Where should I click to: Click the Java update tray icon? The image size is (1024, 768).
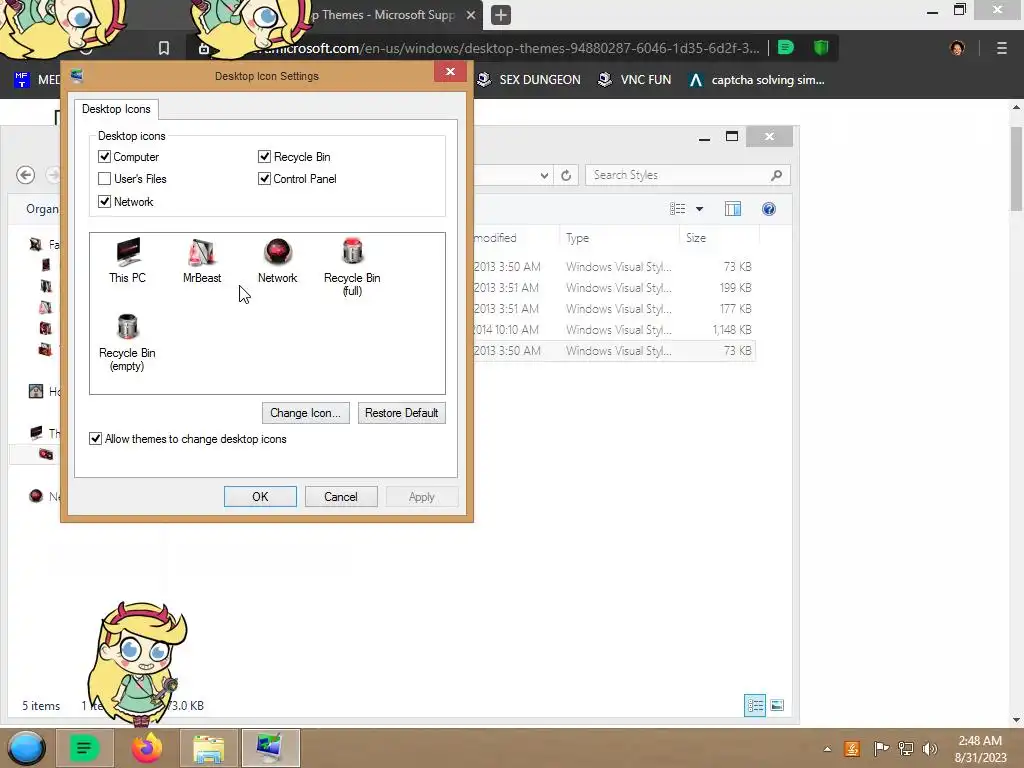pos(852,749)
